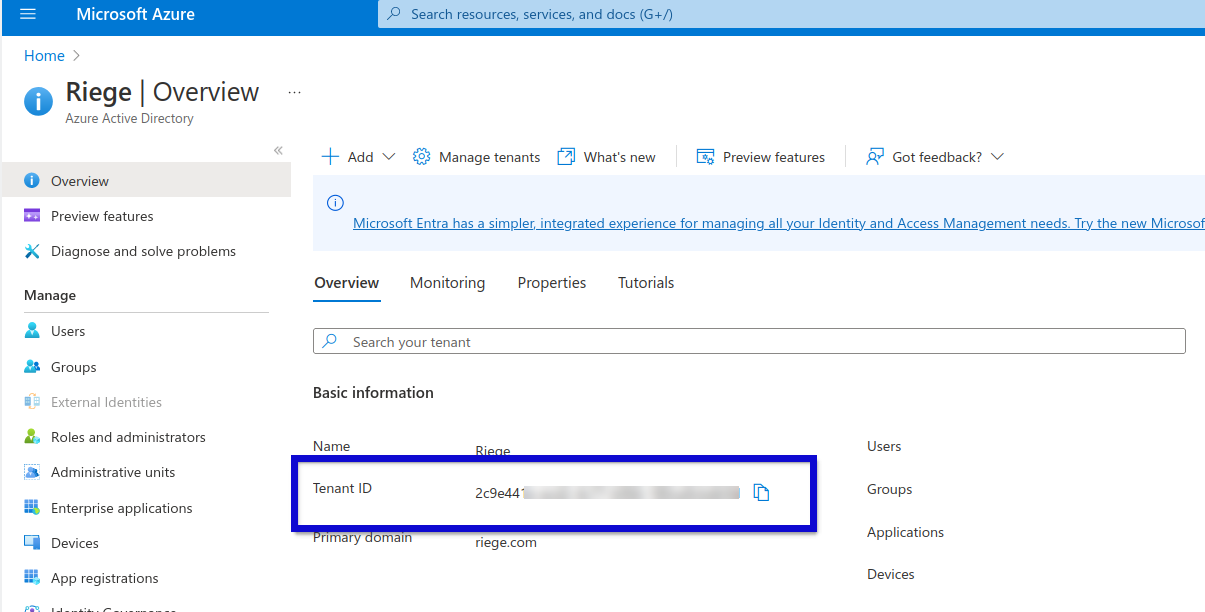Image resolution: width=1205 pixels, height=612 pixels.
Task: Copy the Tenant ID using the copy icon
Action: coord(761,492)
